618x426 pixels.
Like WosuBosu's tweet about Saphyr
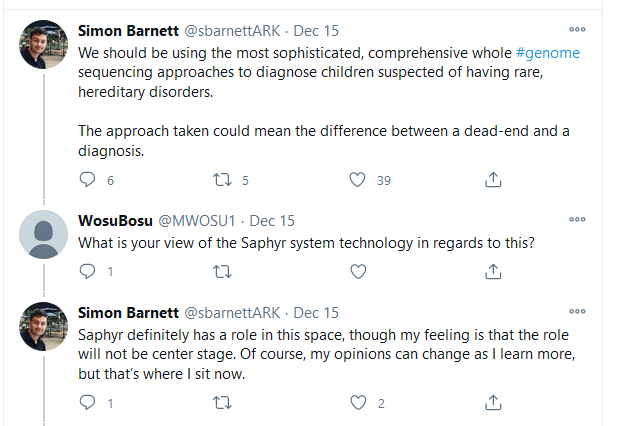pyautogui.click(x=358, y=271)
